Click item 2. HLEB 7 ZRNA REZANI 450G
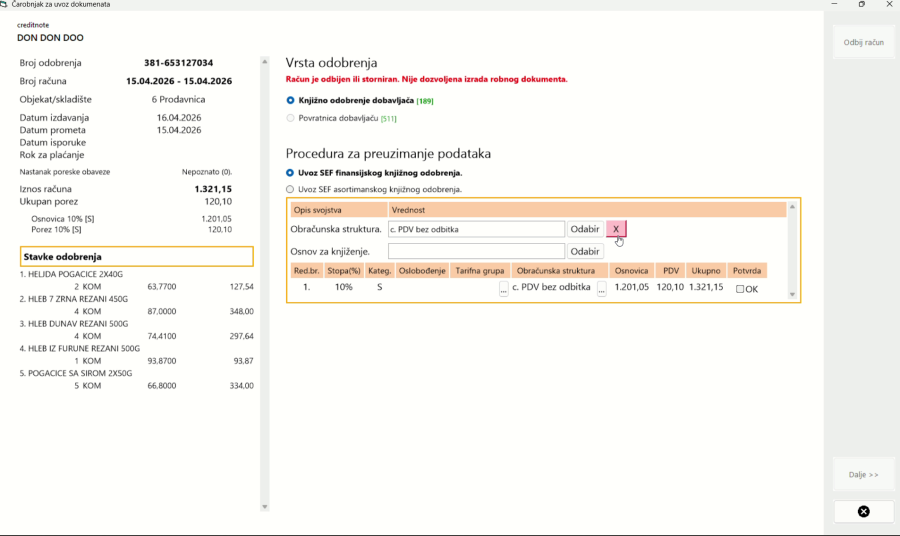900x536 pixels. coord(73,299)
